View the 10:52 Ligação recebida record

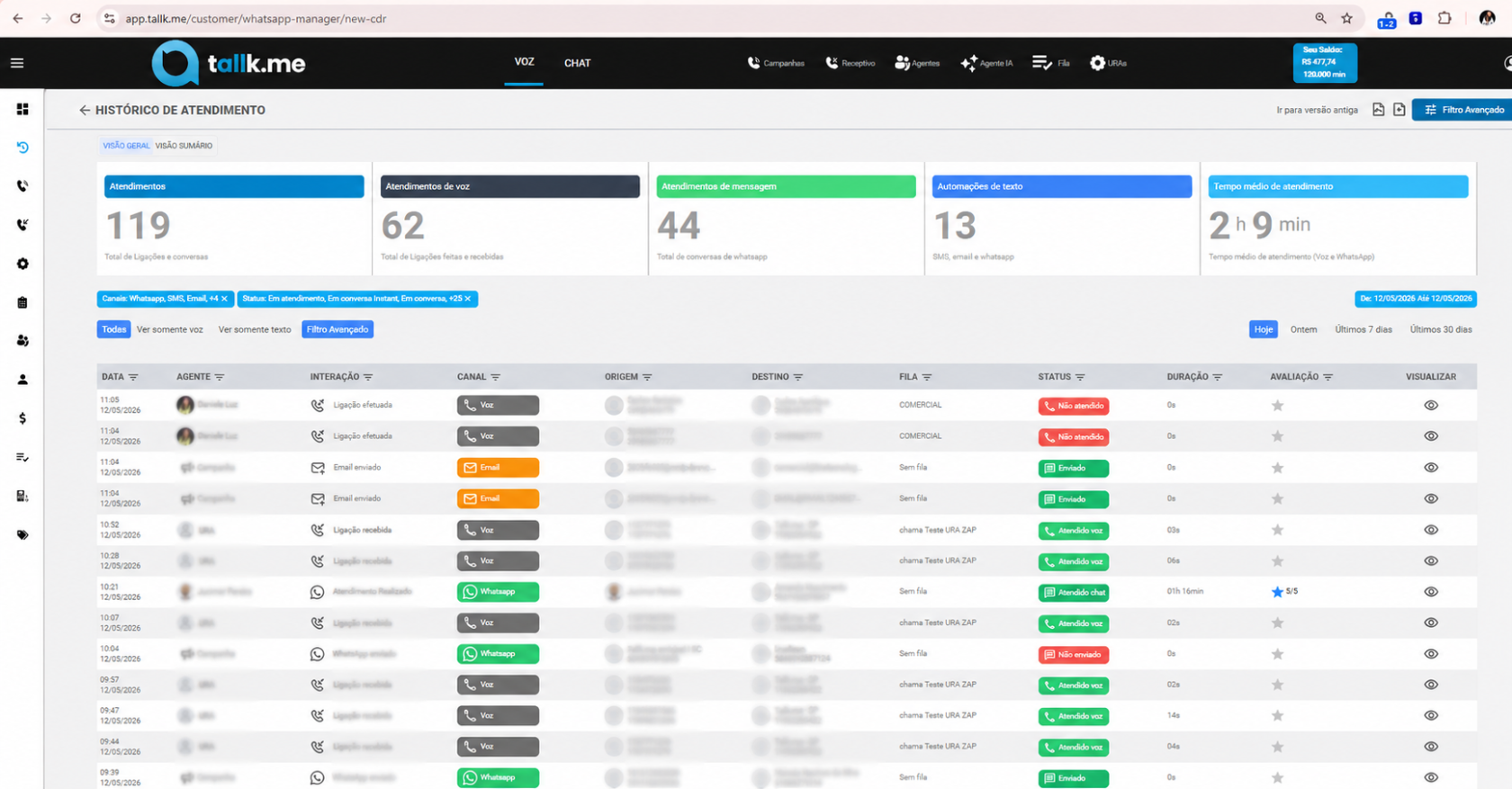1431,530
